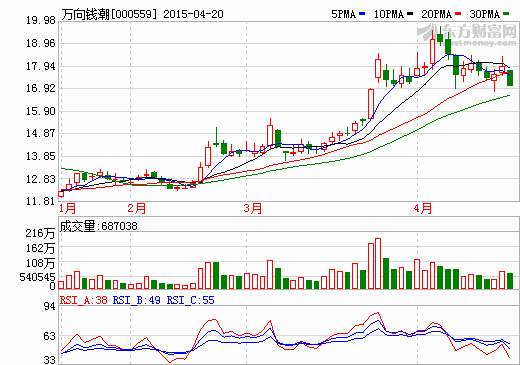The width and height of the screenshot is (520, 365).
Task: Select the 1月 time axis label
Action: pyautogui.click(x=68, y=209)
